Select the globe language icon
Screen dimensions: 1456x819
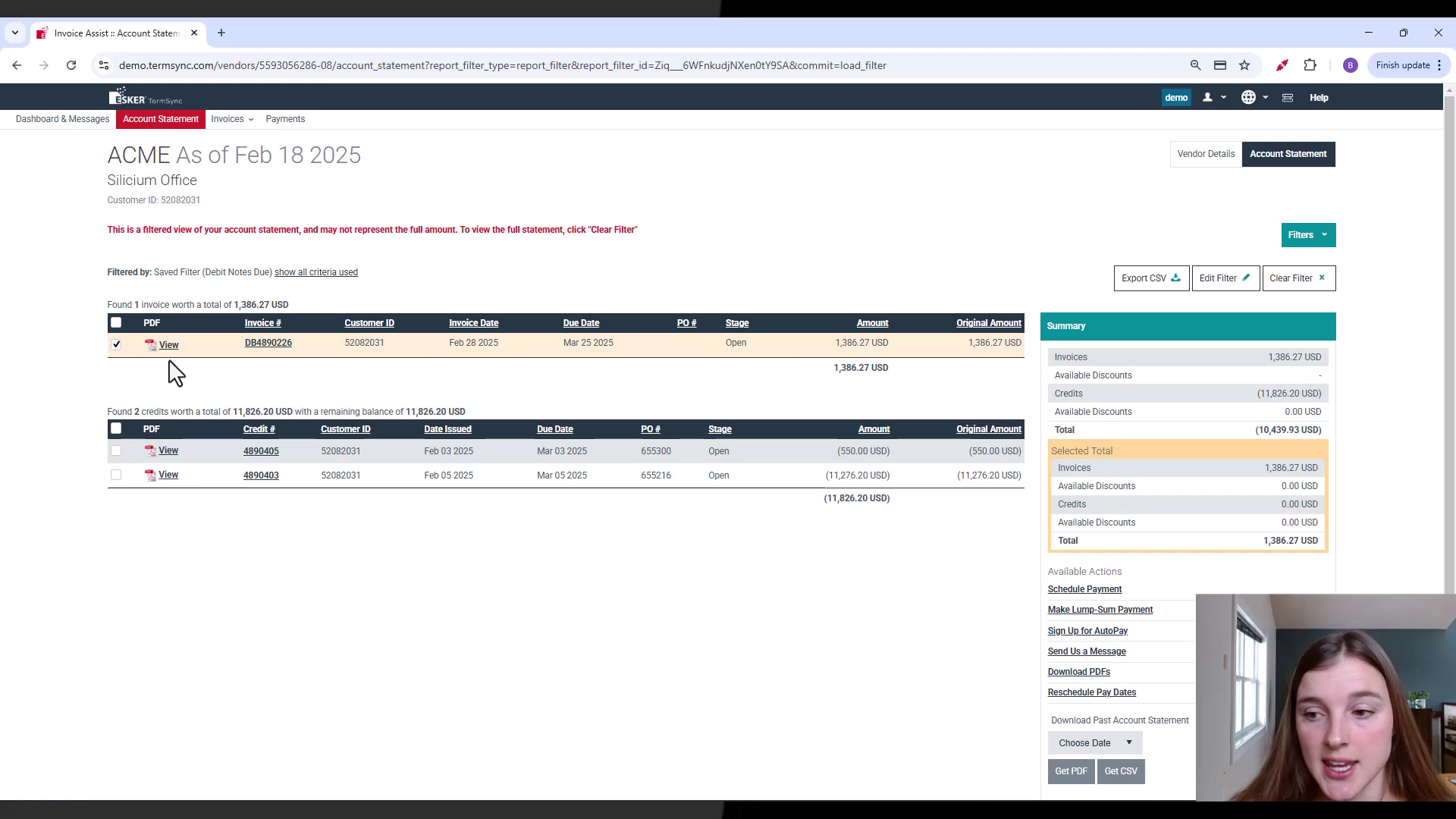click(x=1248, y=97)
